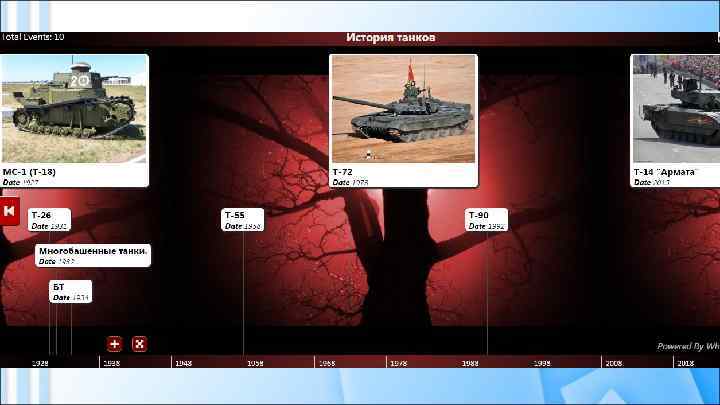Click the МС-1 (Т-18) title text
The image size is (720, 405).
click(x=29, y=172)
